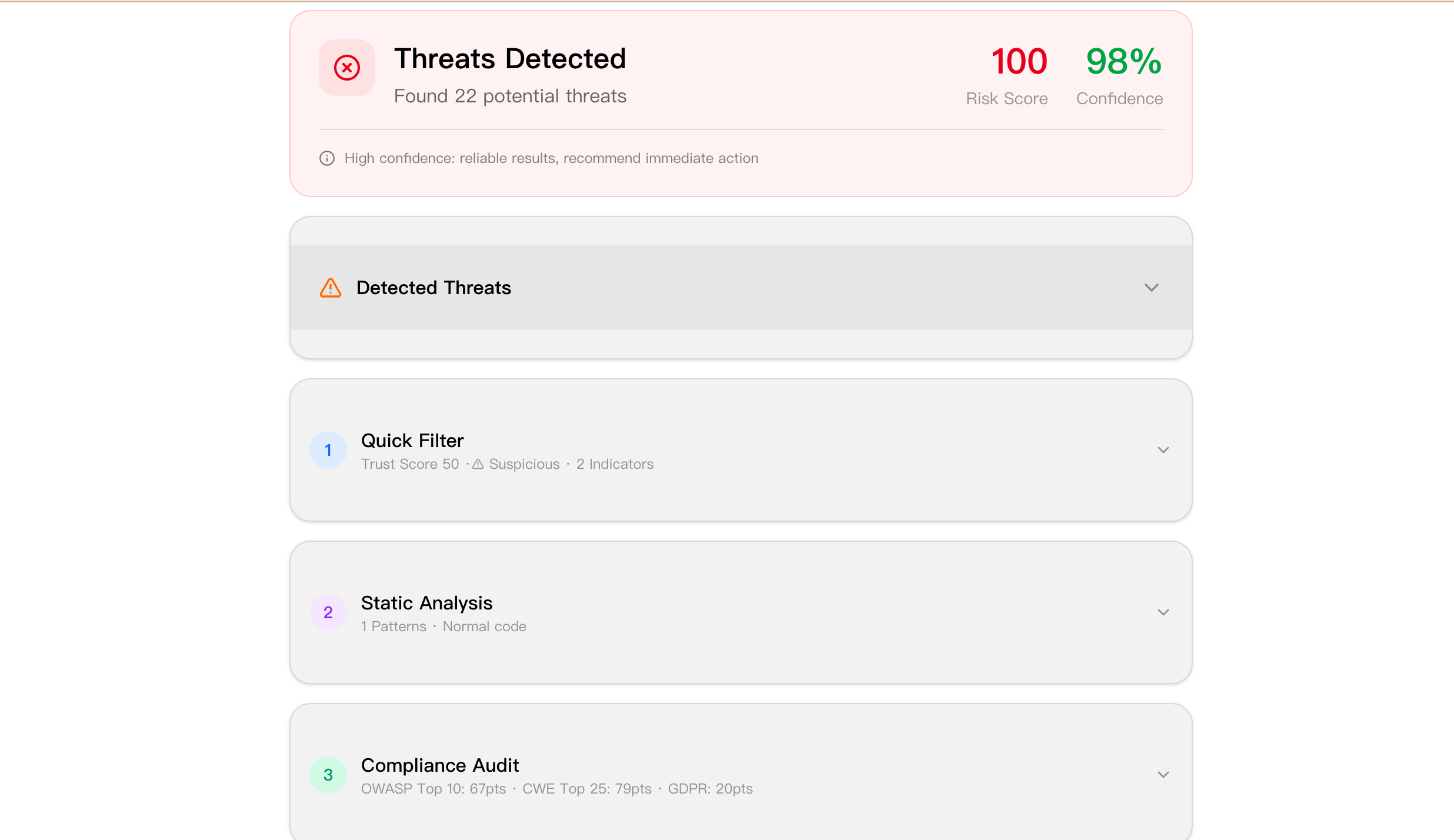This screenshot has width=1454, height=840.
Task: Expand the Quick Filter panel
Action: click(x=1163, y=449)
